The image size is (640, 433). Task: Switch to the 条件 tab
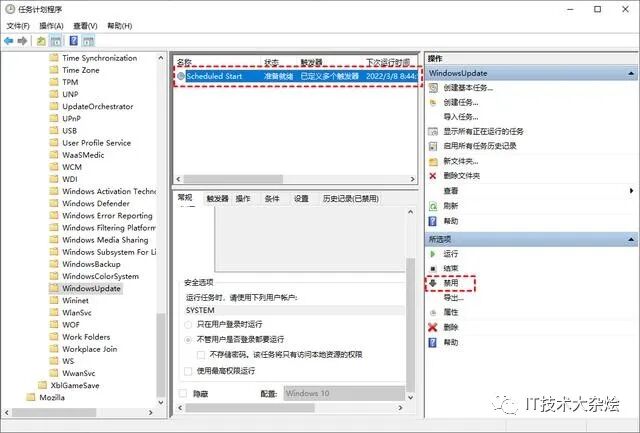pyautogui.click(x=272, y=199)
